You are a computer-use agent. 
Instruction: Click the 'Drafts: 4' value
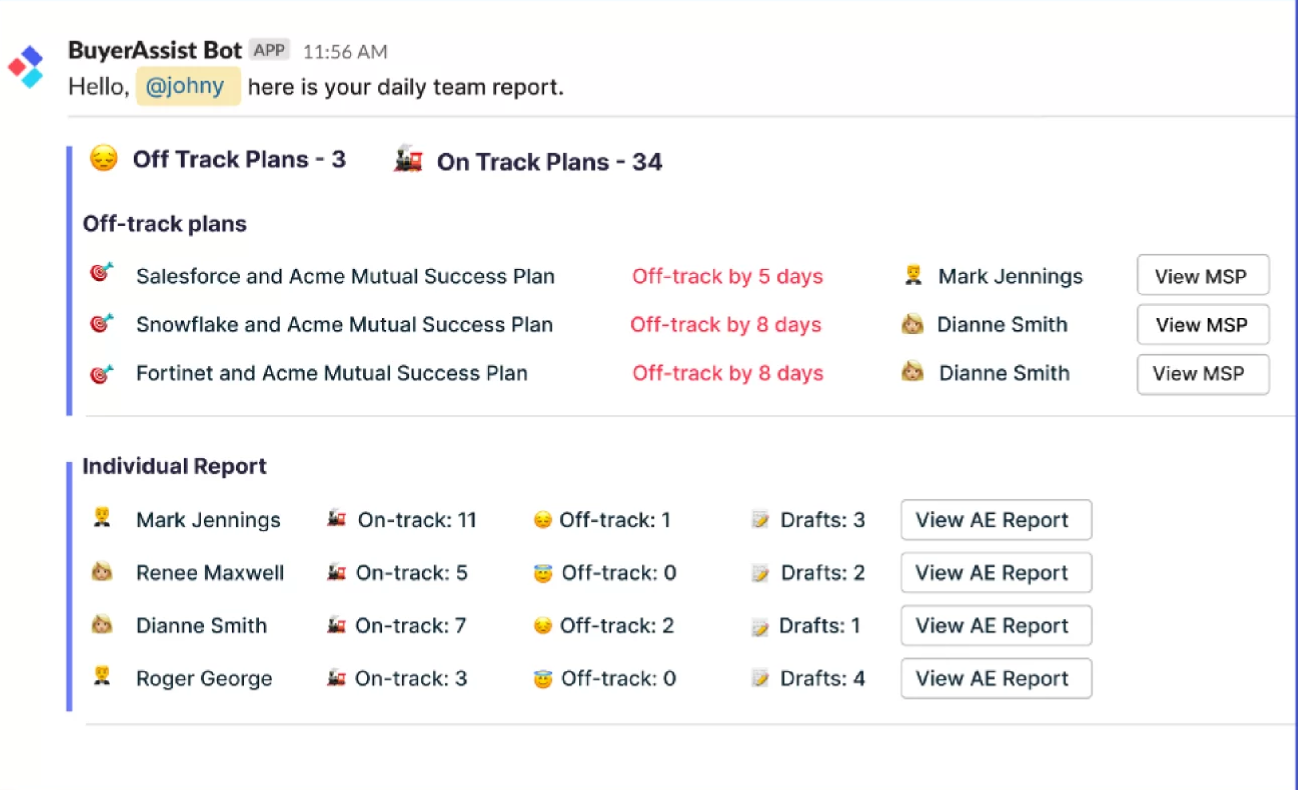pos(822,679)
